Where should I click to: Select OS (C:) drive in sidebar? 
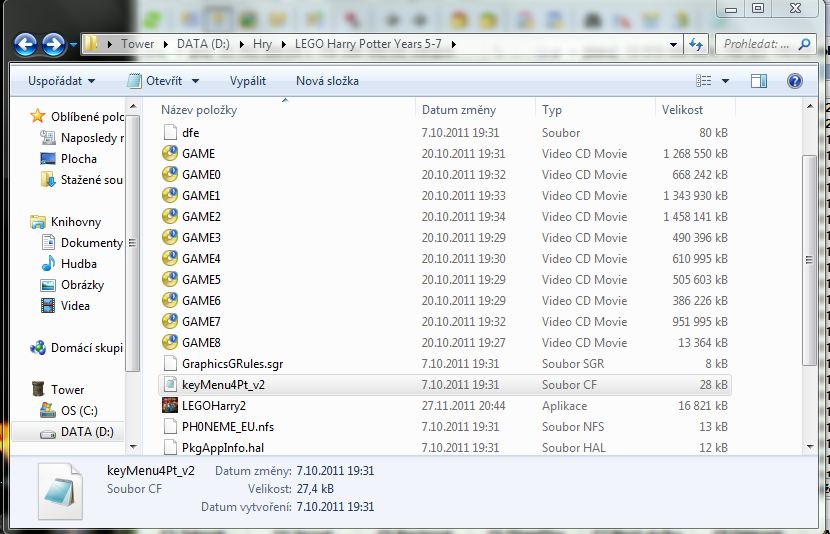coord(80,411)
